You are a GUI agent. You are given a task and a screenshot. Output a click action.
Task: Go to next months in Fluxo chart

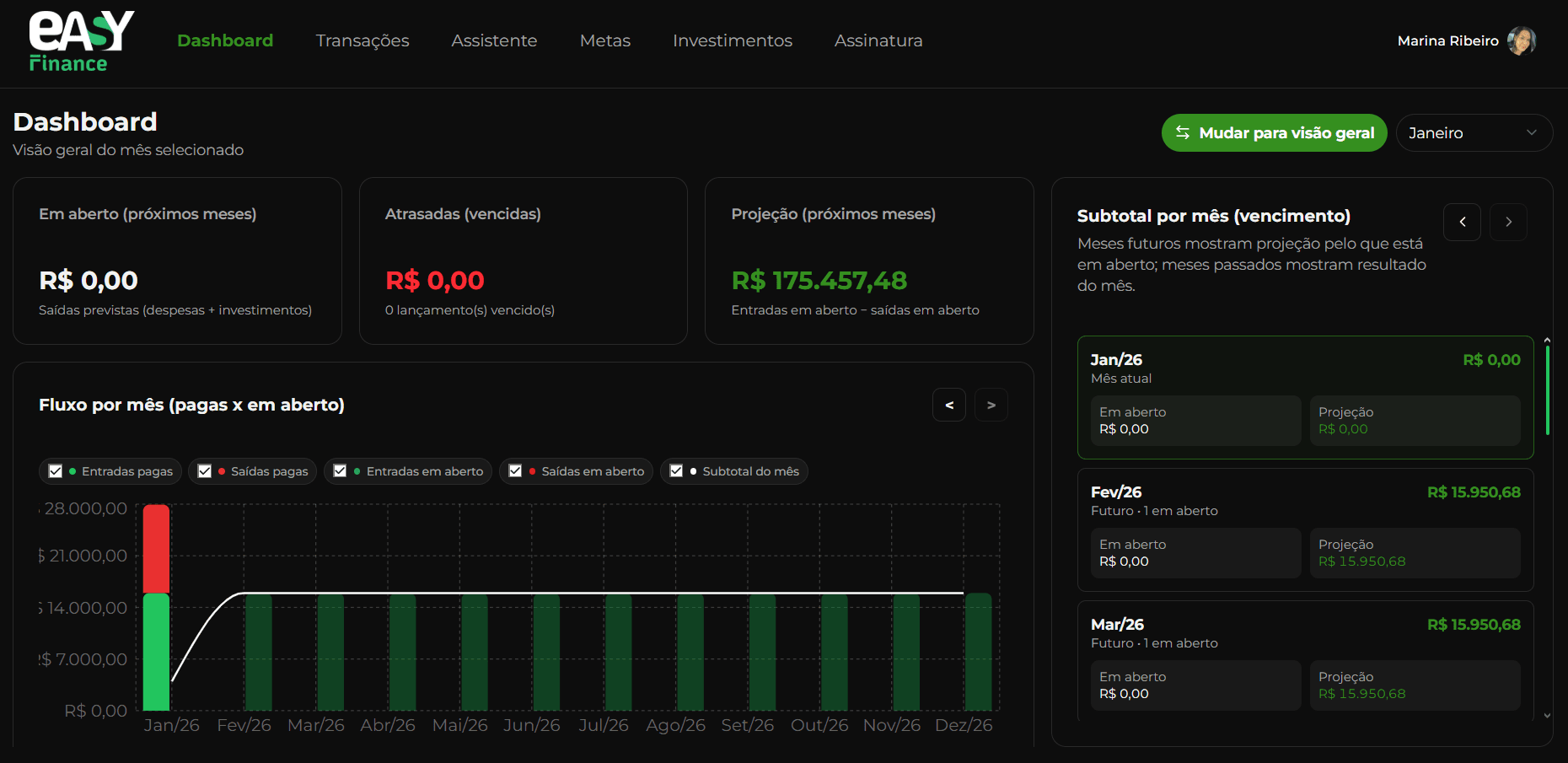[x=991, y=406]
